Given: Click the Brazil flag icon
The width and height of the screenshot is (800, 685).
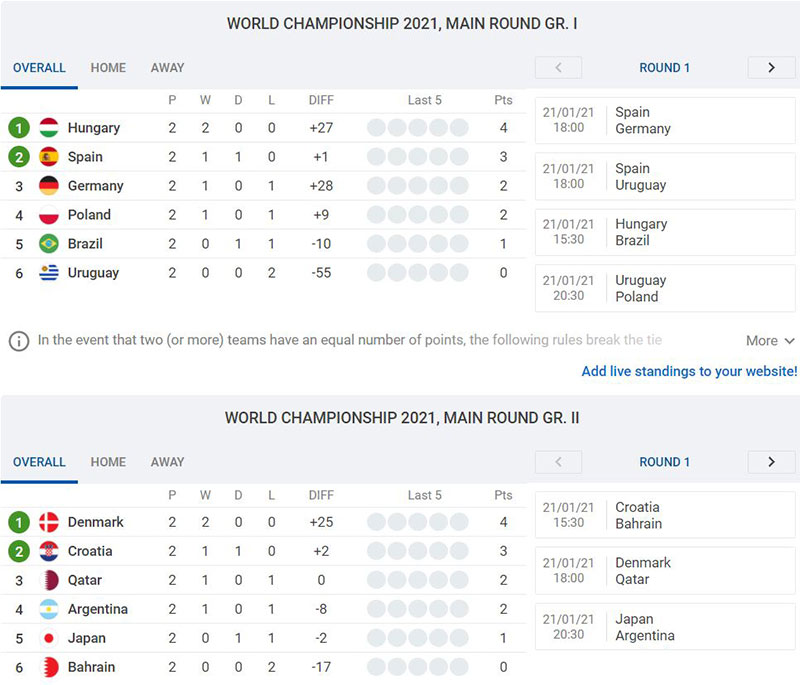Looking at the screenshot, I should 49,244.
